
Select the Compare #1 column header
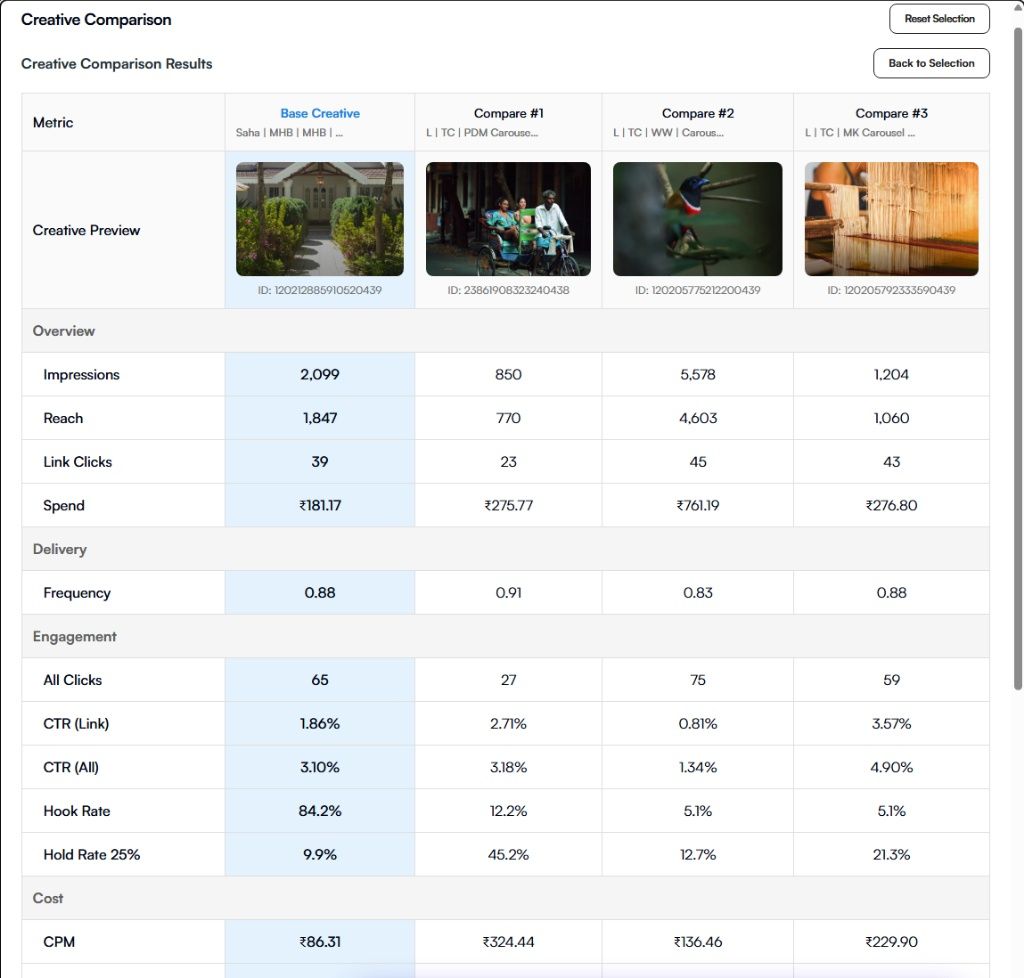[508, 114]
